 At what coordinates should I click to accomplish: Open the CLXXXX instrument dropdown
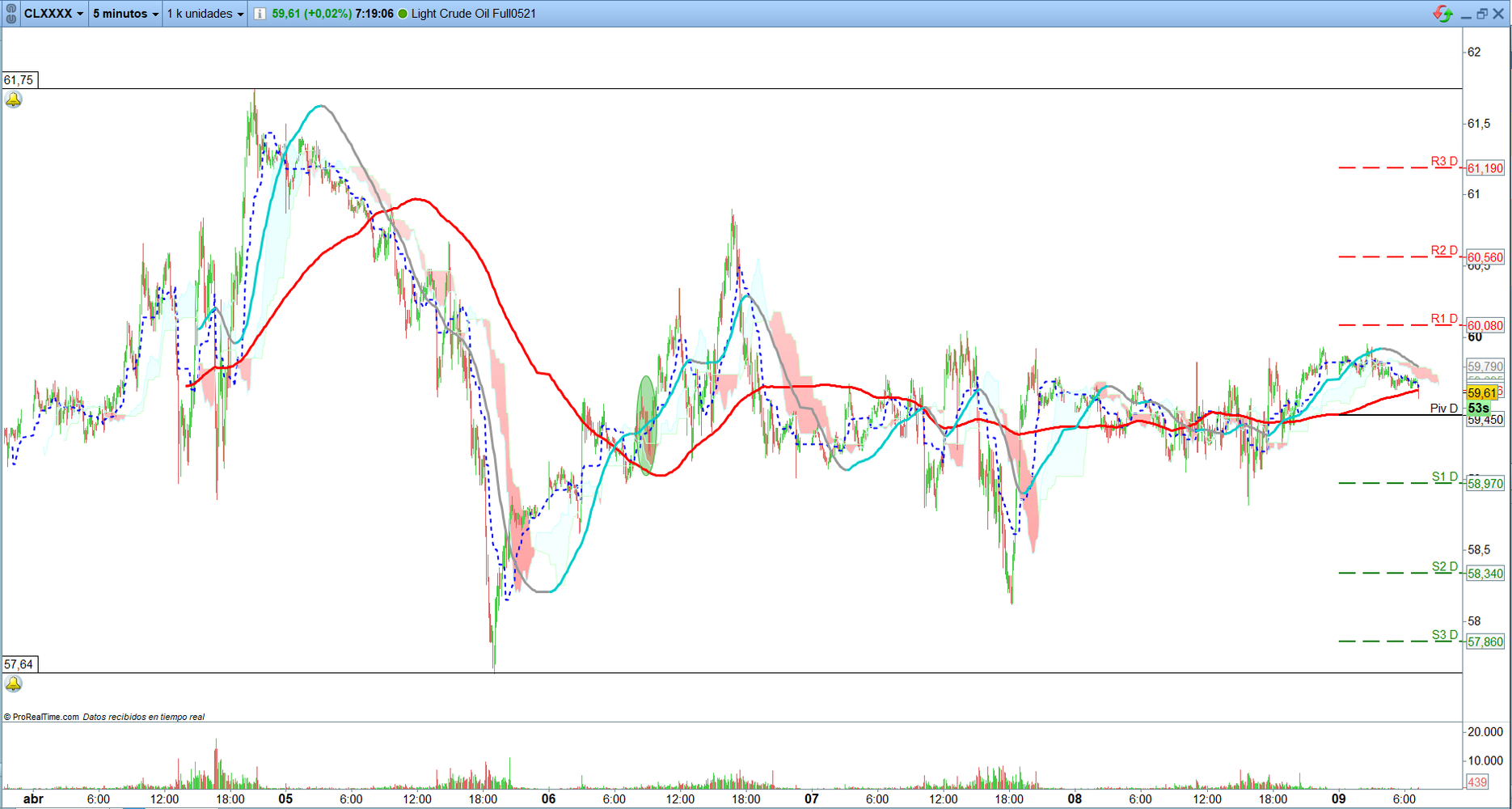tap(53, 14)
